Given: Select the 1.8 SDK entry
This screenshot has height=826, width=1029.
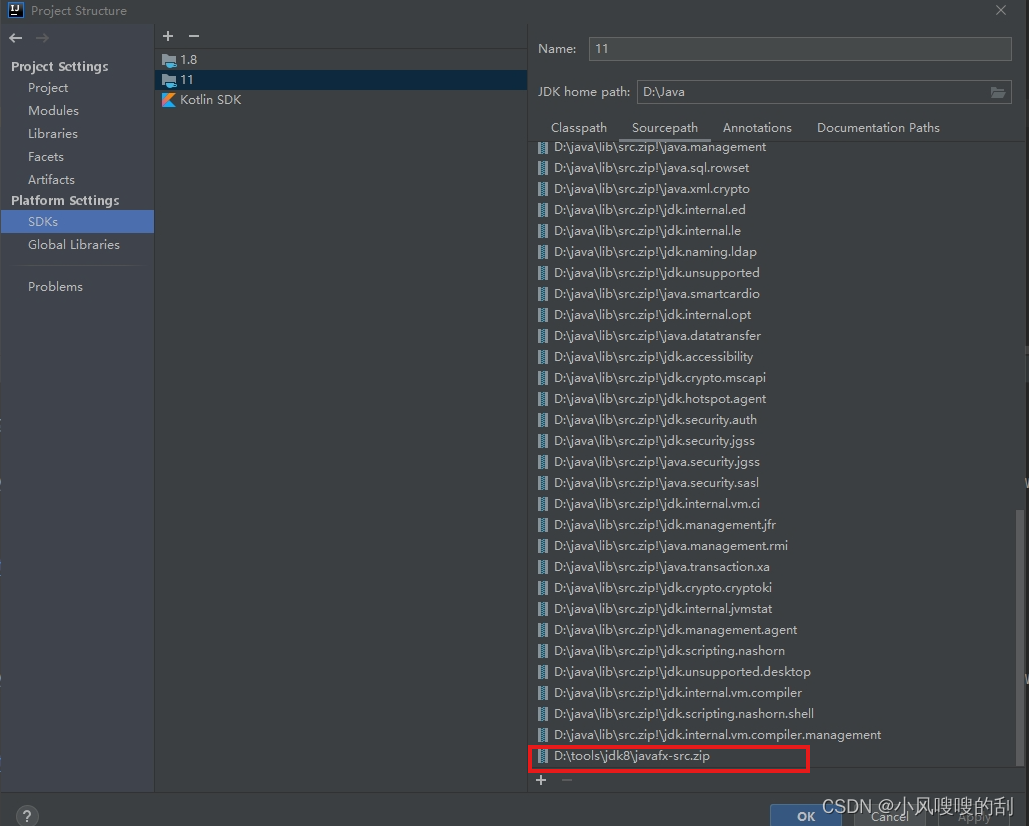Looking at the screenshot, I should pyautogui.click(x=341, y=60).
